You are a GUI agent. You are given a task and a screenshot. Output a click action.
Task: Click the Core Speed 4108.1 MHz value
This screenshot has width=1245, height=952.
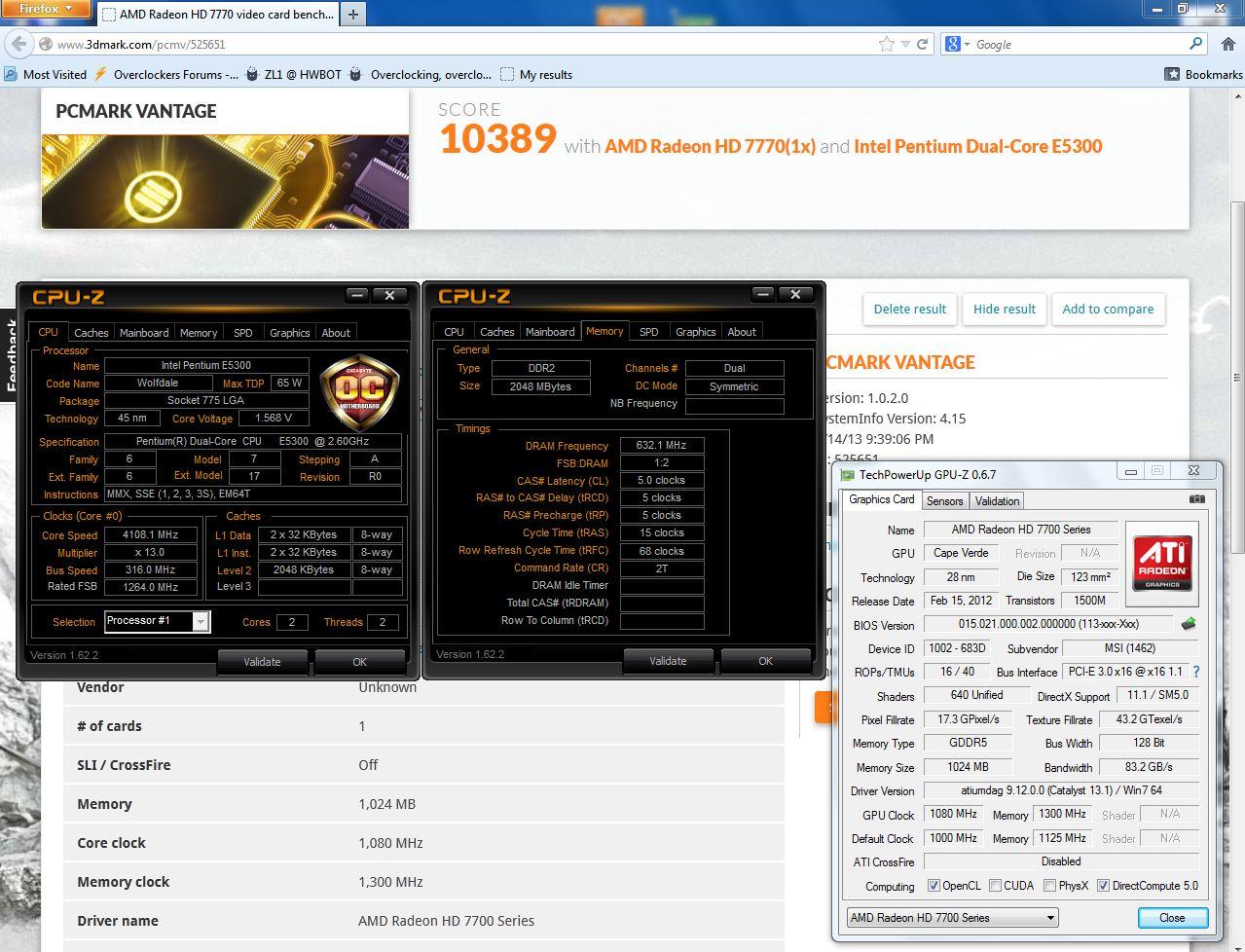tap(150, 534)
